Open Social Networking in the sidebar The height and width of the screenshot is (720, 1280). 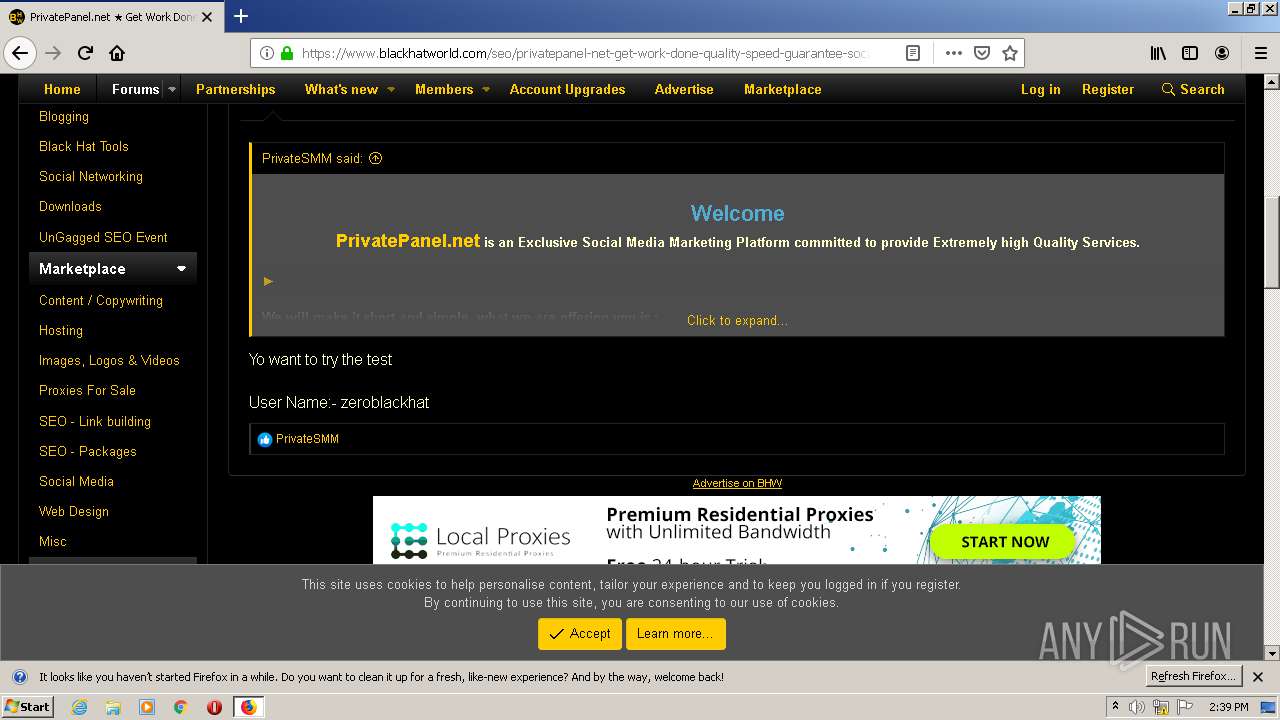coord(91,176)
